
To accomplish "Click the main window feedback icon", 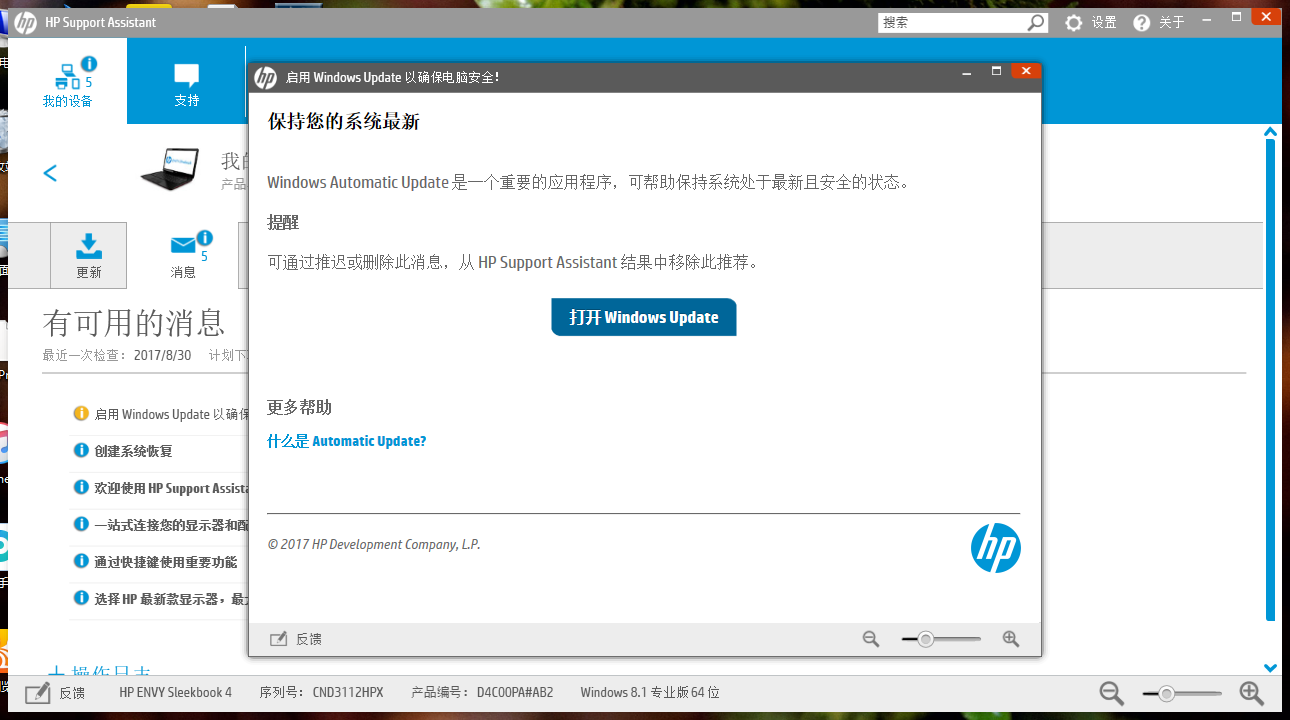I will (38, 692).
